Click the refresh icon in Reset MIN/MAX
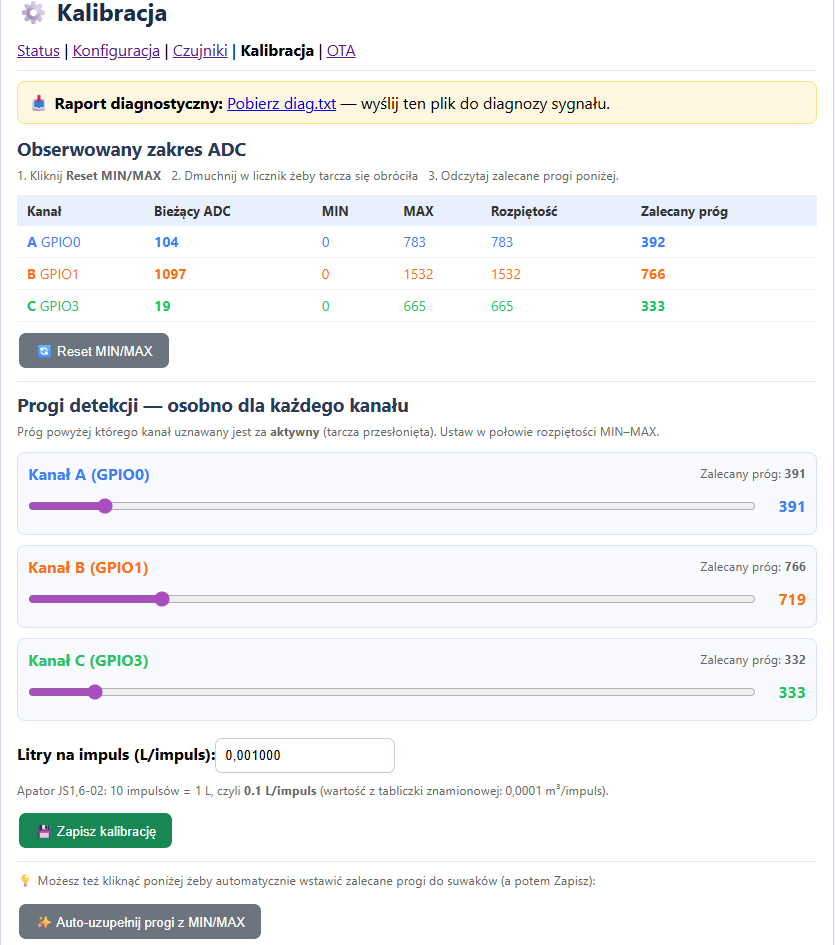The image size is (835, 945). (x=44, y=351)
